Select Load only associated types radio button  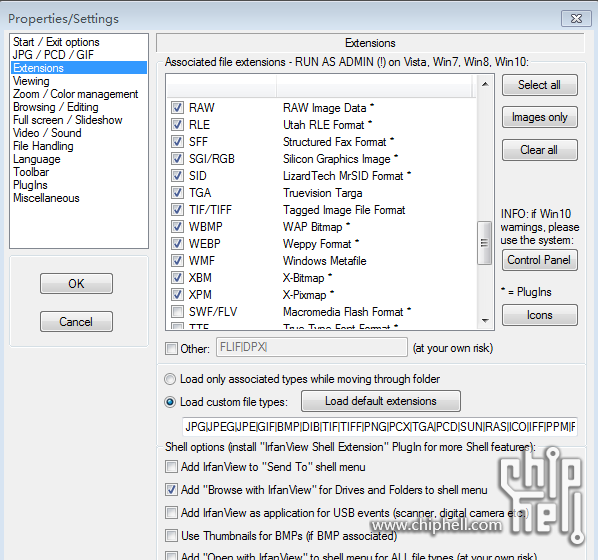[170, 379]
